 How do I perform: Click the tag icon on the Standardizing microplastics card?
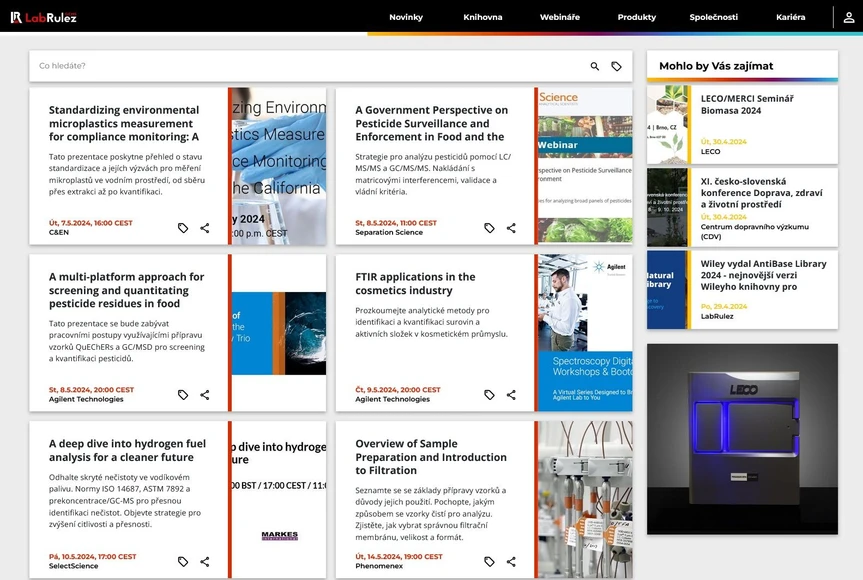pos(183,228)
